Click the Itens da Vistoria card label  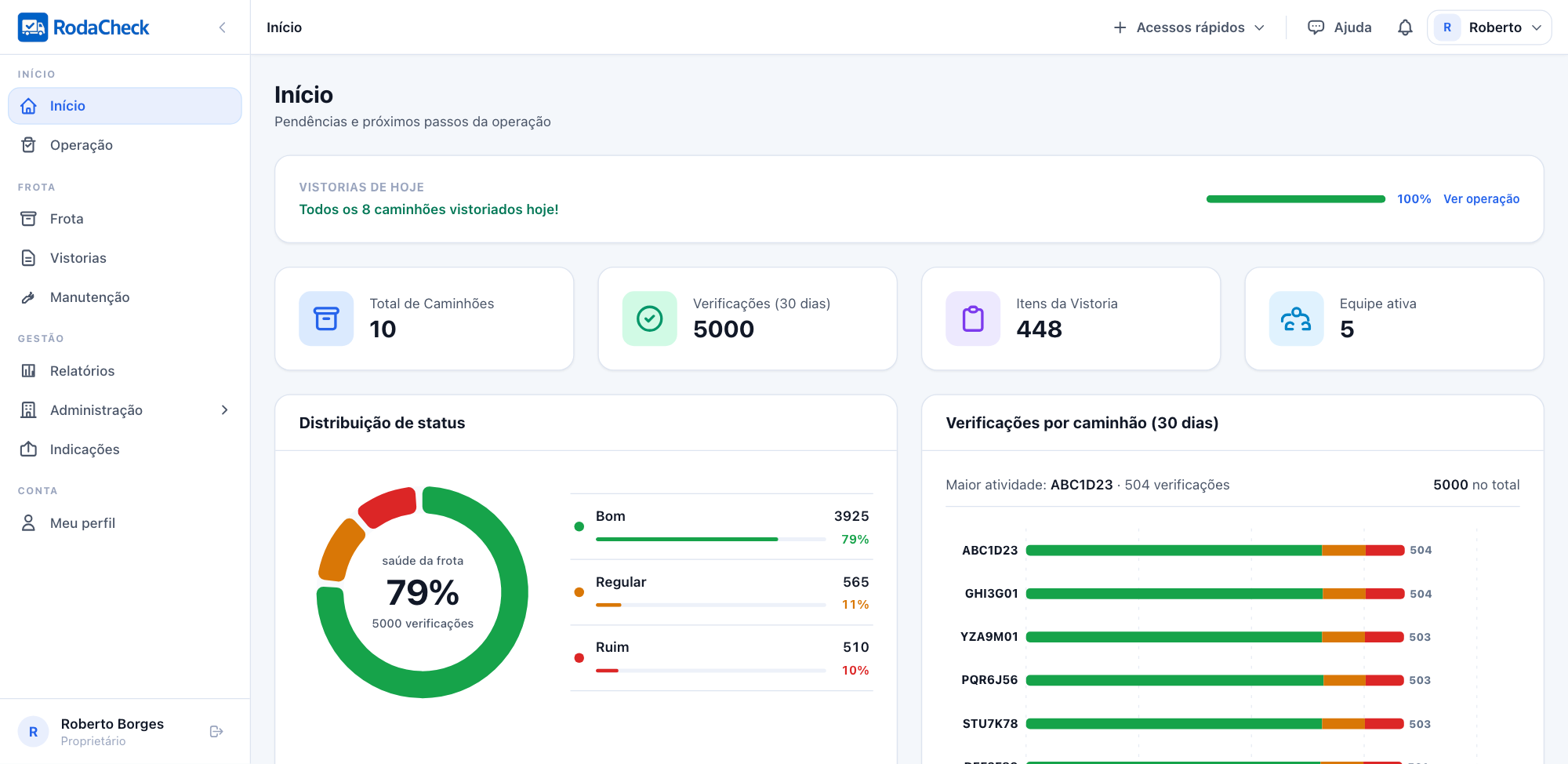[x=1067, y=304]
